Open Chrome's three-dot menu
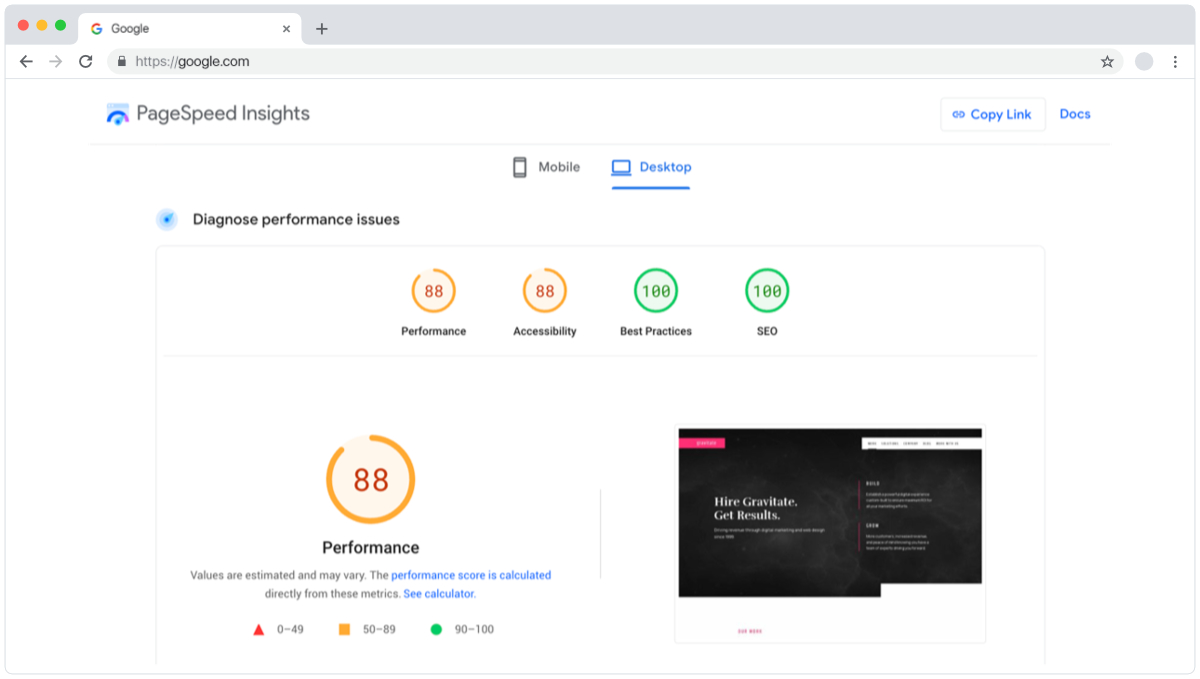Viewport: 1200px width, 679px height. click(x=1175, y=61)
